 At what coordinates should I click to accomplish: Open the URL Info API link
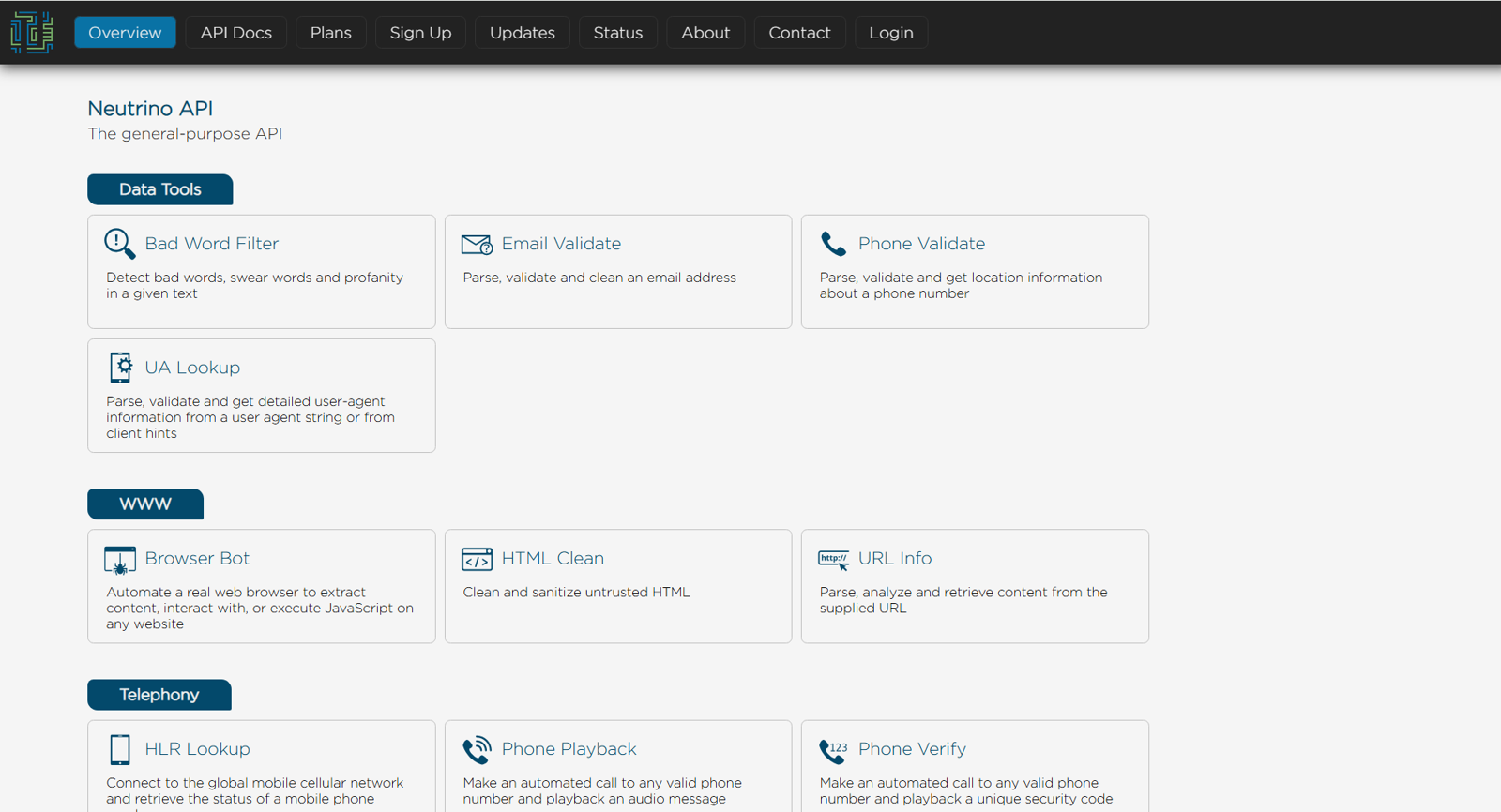click(895, 558)
